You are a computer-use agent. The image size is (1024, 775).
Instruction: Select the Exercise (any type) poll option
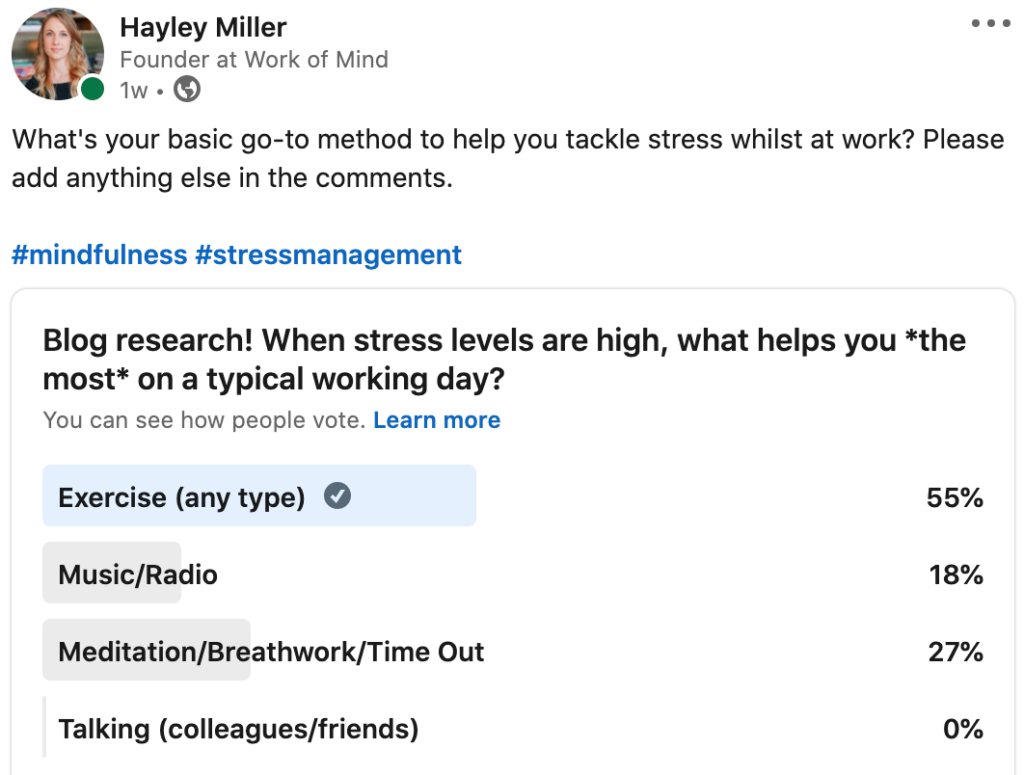(x=182, y=497)
